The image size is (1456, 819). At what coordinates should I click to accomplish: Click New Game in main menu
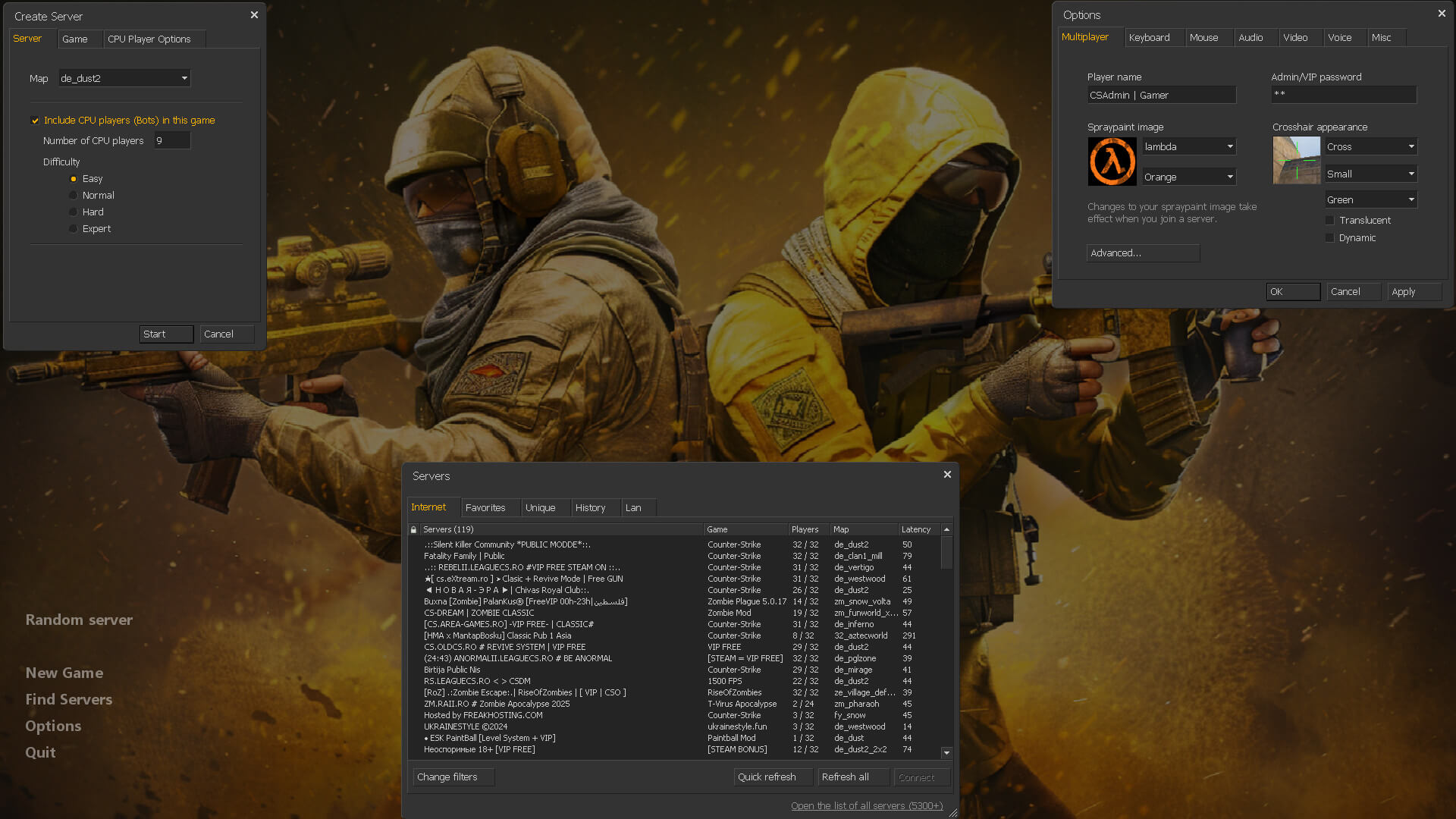pyautogui.click(x=64, y=673)
